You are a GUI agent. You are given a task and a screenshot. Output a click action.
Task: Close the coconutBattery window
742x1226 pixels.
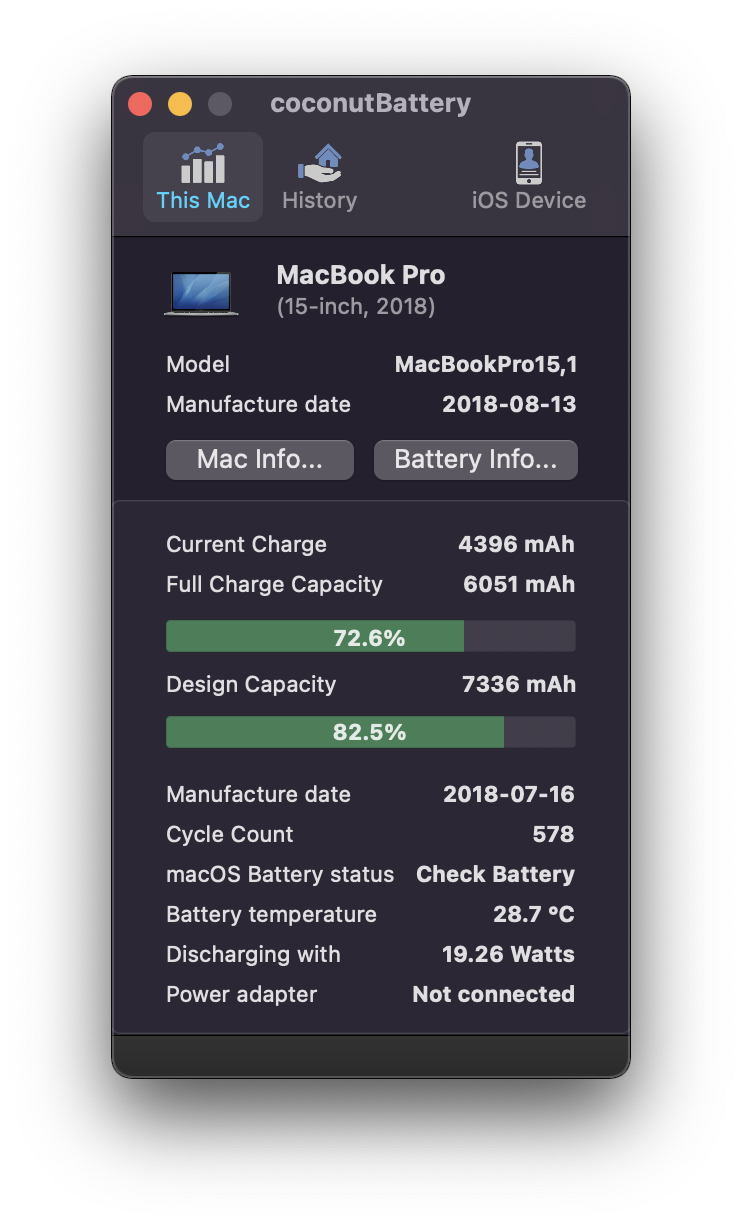point(140,104)
